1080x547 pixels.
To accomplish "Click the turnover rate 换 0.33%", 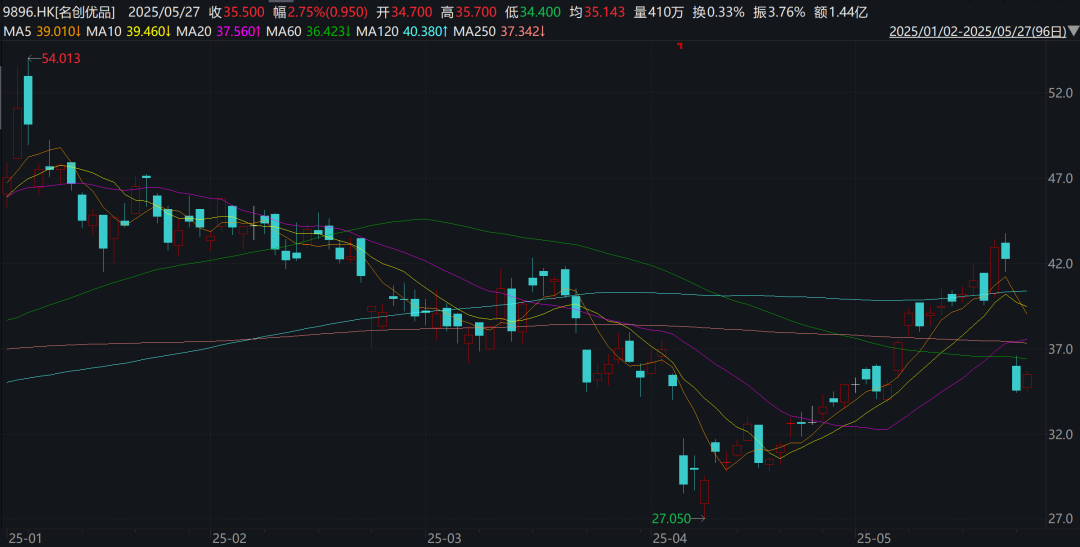I will tap(718, 12).
